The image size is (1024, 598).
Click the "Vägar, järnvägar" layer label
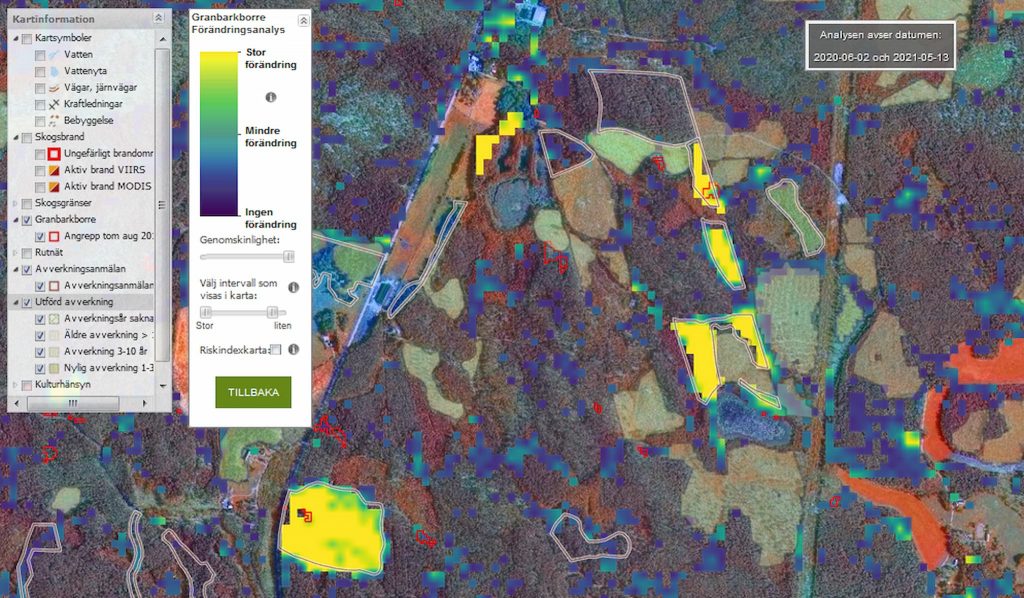[x=101, y=87]
